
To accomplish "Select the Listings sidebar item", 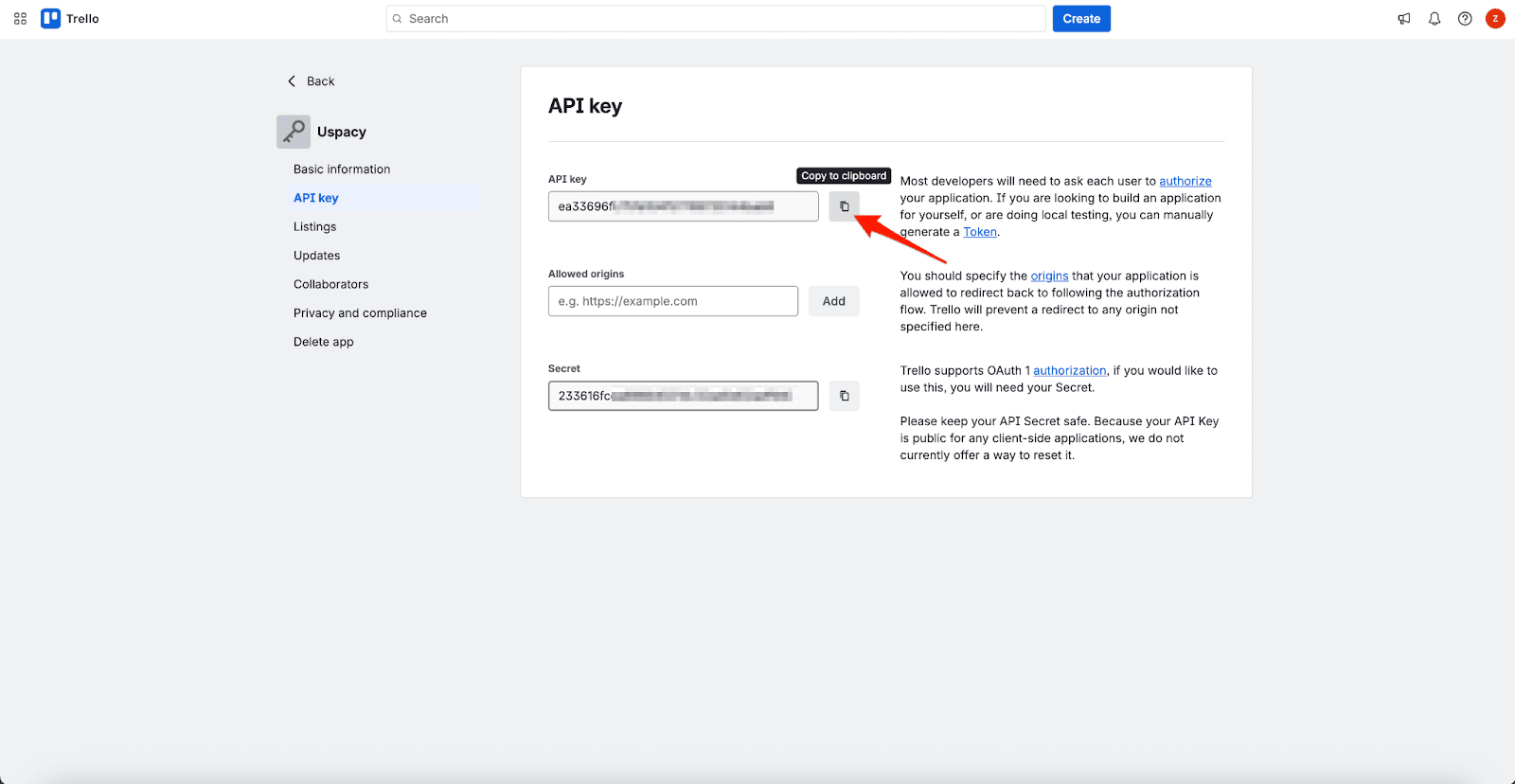I will (x=314, y=227).
